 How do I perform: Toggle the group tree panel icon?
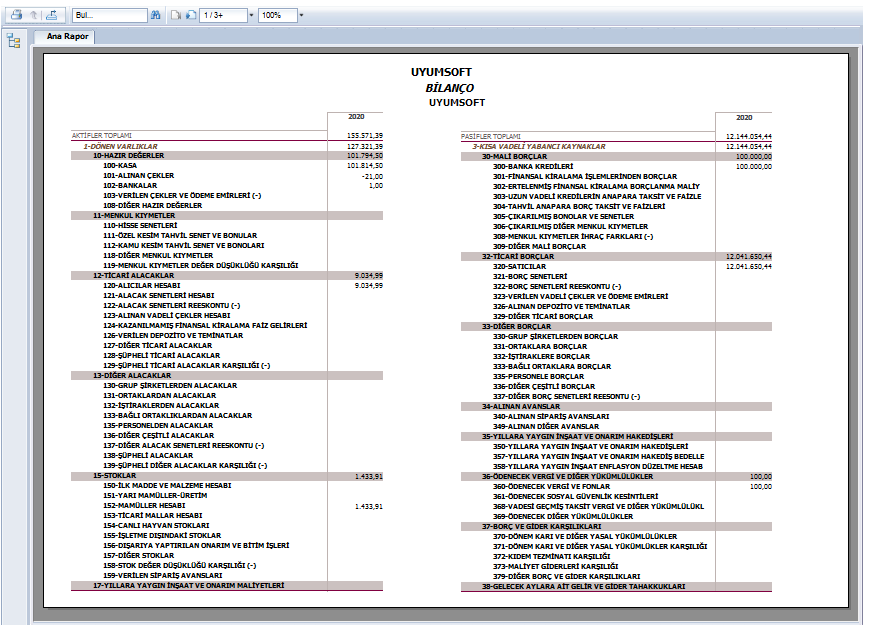tap(13, 40)
